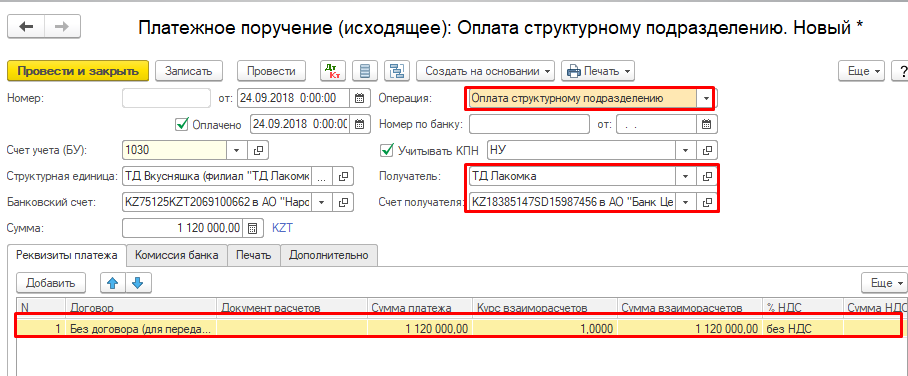The image size is (908, 376).
Task: Open the table Еще menu
Action: pyautogui.click(x=884, y=283)
